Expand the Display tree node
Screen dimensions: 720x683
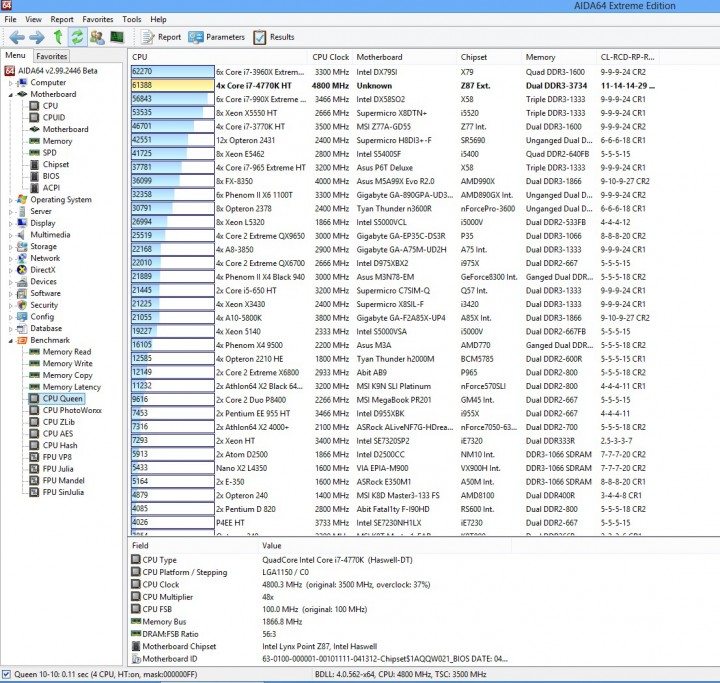[11, 224]
